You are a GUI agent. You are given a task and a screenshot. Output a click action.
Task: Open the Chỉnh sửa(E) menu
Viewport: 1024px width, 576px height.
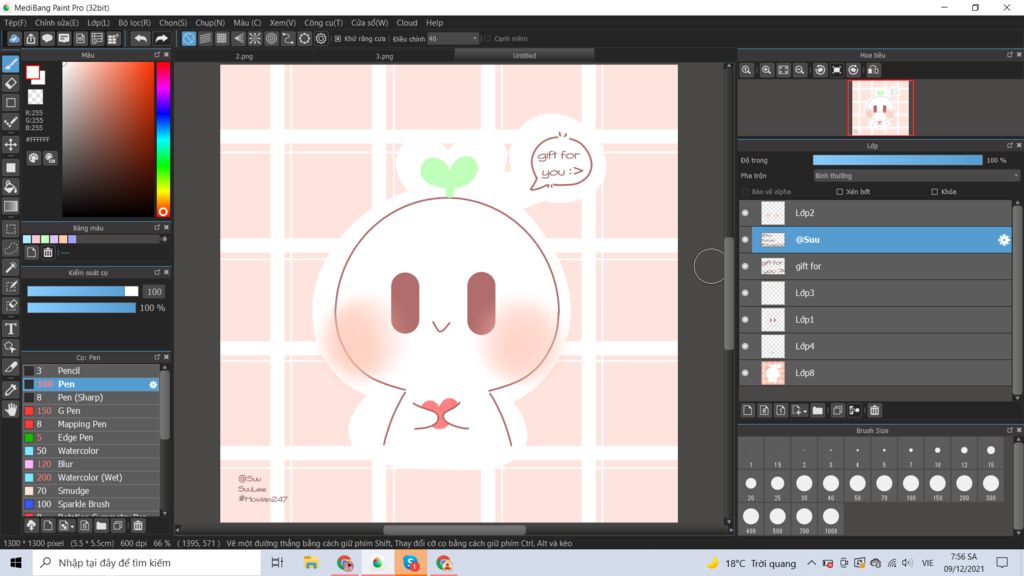[57, 23]
